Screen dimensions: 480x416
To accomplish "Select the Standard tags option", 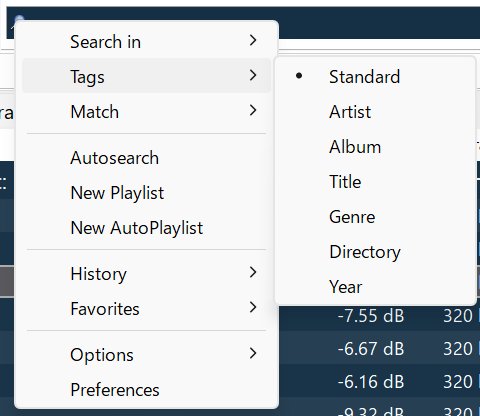I will pos(375,77).
